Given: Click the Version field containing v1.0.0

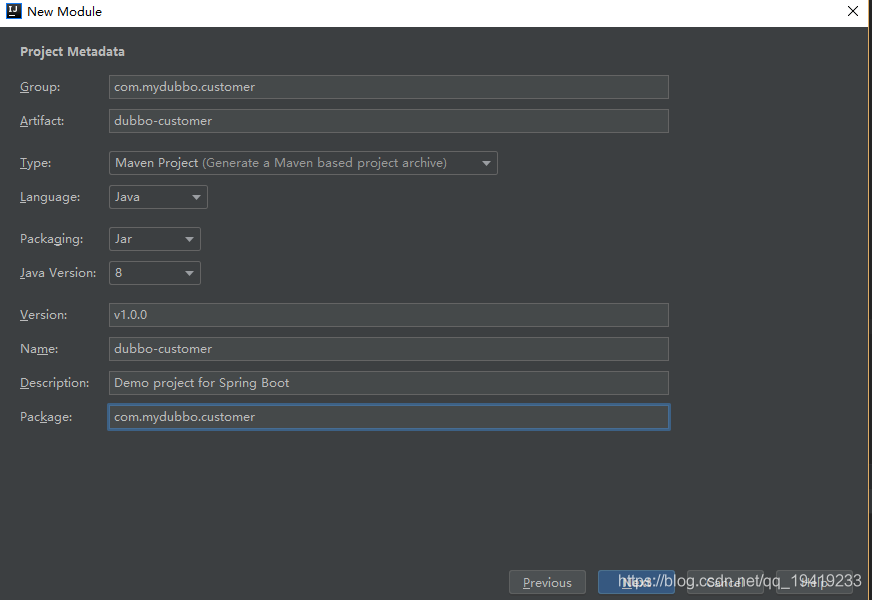Looking at the screenshot, I should [x=389, y=315].
